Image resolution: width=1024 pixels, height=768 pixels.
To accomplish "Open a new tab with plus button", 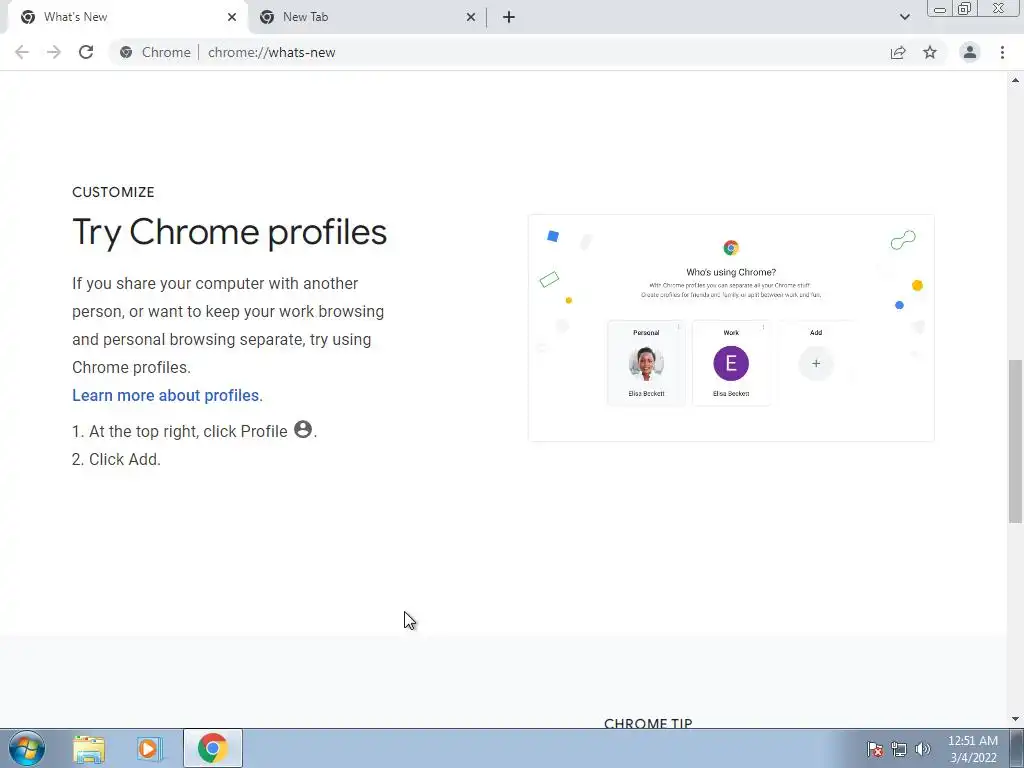I will coord(509,17).
